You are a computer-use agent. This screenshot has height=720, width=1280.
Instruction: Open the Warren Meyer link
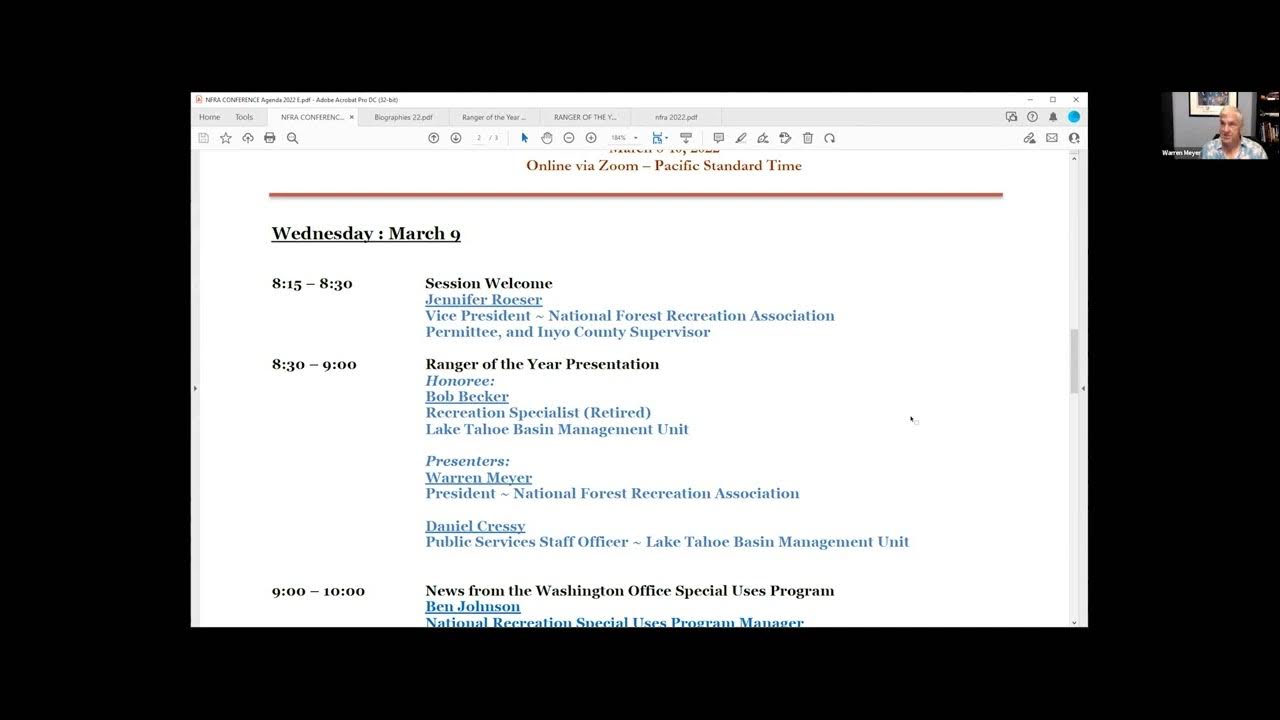479,478
